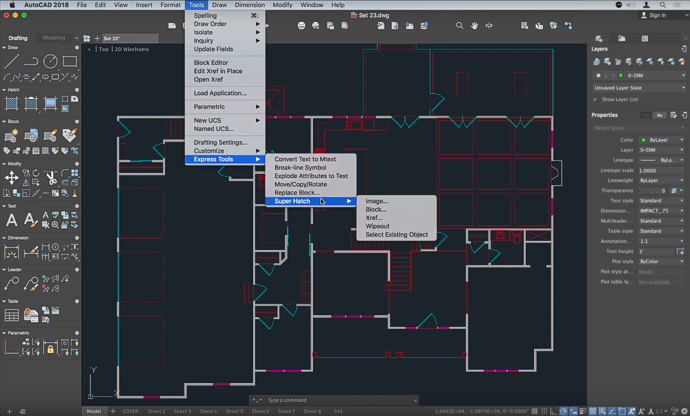This screenshot has width=690, height=416.
Task: Toggle 0-DIM layer on/off bulb
Action: [x=598, y=75]
